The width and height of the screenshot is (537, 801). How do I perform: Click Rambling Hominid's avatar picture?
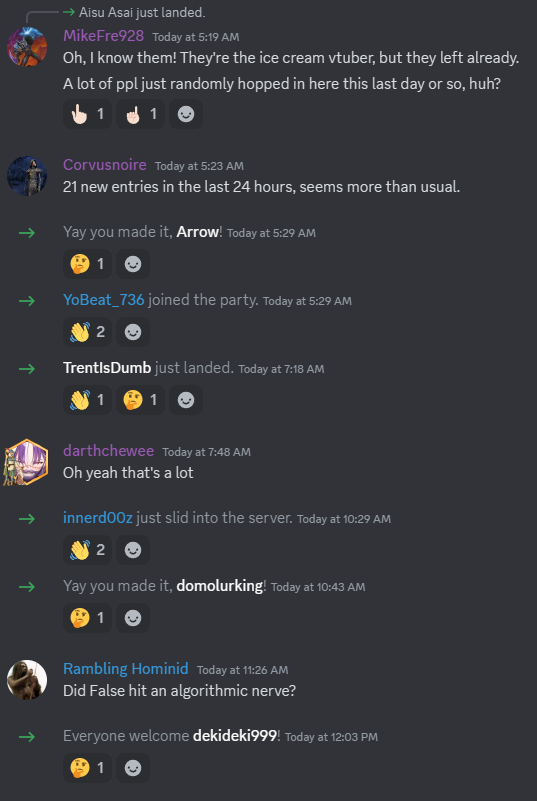(27, 680)
